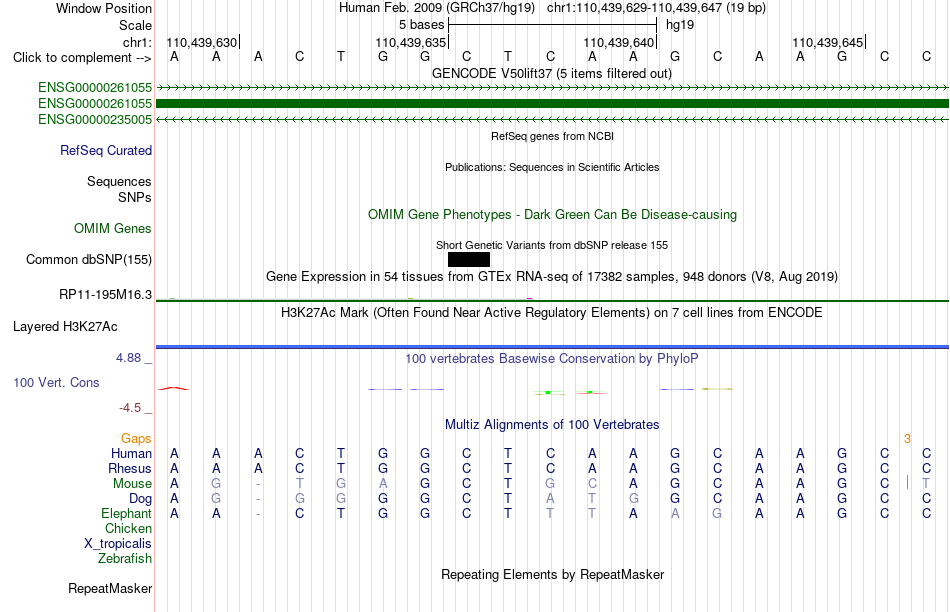The image size is (950, 612).
Task: Open the Common dbSNP(155) track label
Action: (x=88, y=259)
